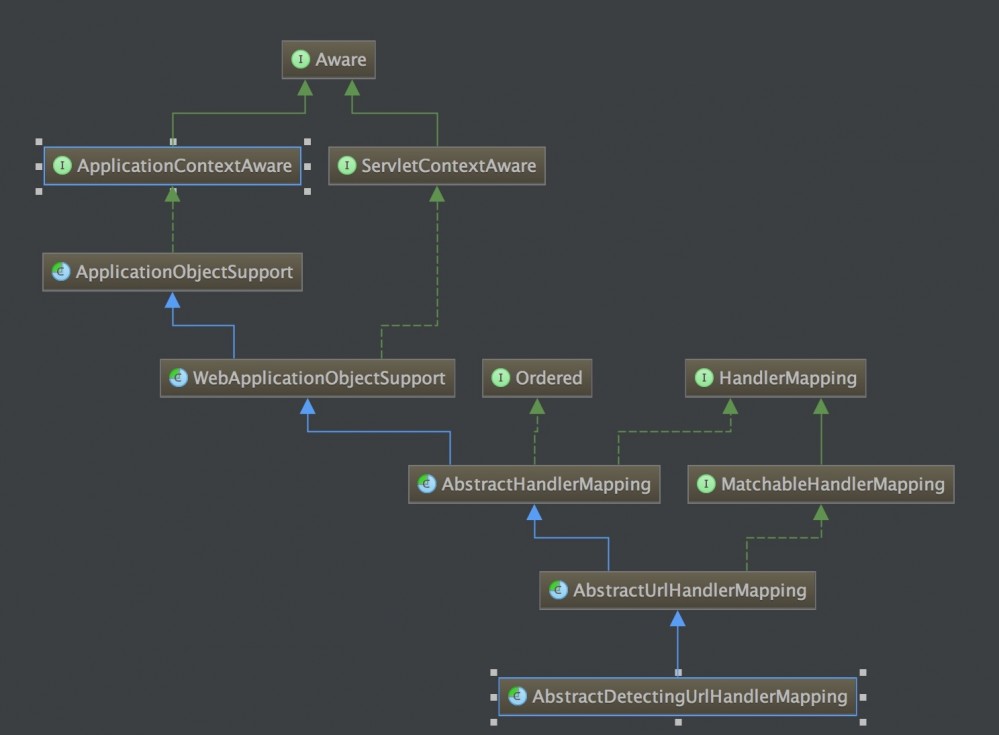Click the class icon on ApplicationObjectSupport
This screenshot has height=735, width=999.
[x=59, y=271]
